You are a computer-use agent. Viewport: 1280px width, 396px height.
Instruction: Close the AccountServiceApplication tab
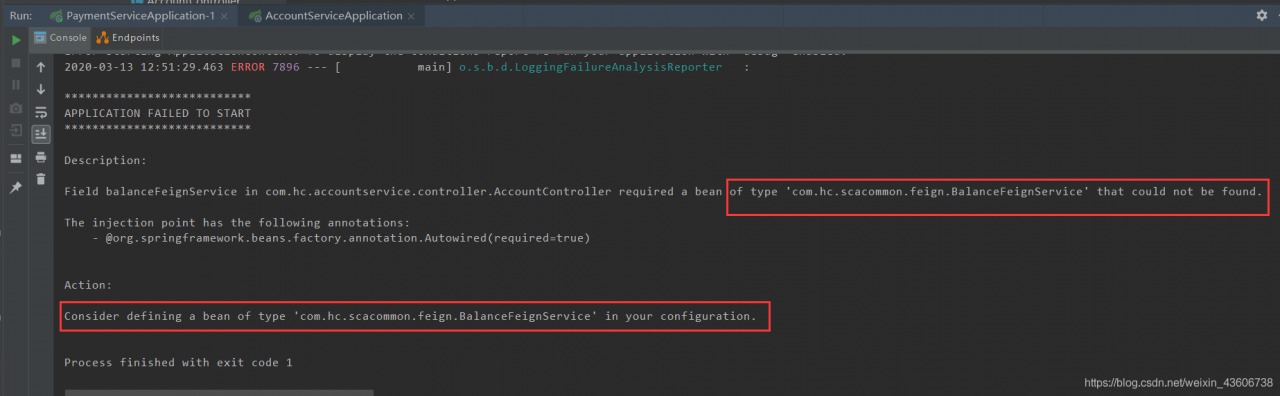click(412, 16)
